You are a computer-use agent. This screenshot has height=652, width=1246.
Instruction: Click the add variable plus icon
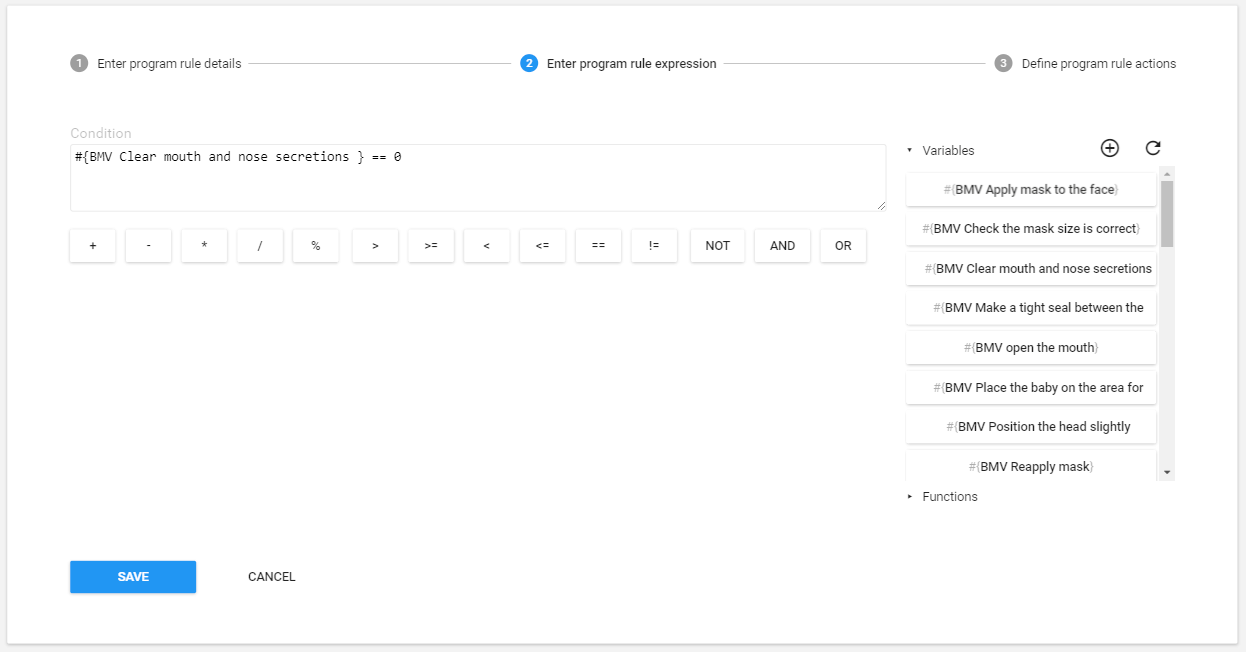[1109, 148]
